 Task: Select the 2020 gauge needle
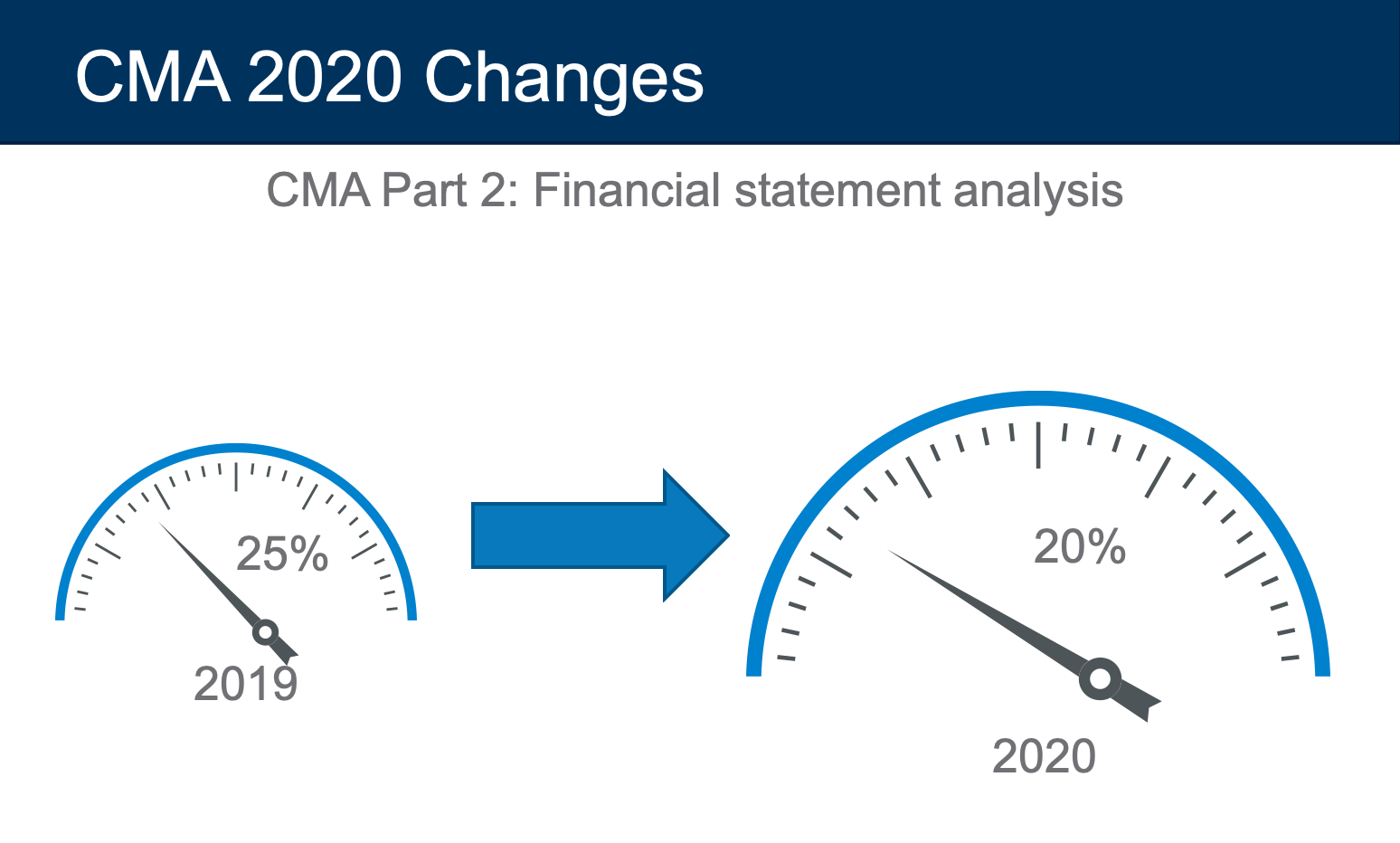click(x=1023, y=635)
